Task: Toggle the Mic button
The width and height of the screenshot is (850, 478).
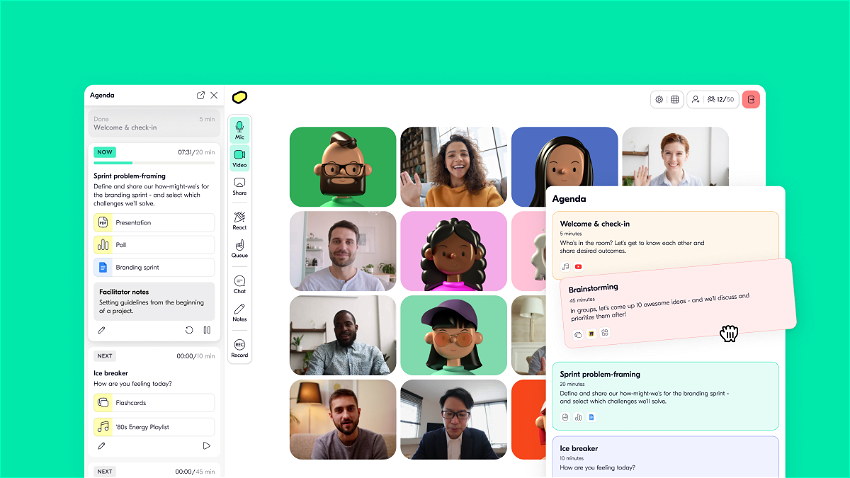Action: [239, 130]
